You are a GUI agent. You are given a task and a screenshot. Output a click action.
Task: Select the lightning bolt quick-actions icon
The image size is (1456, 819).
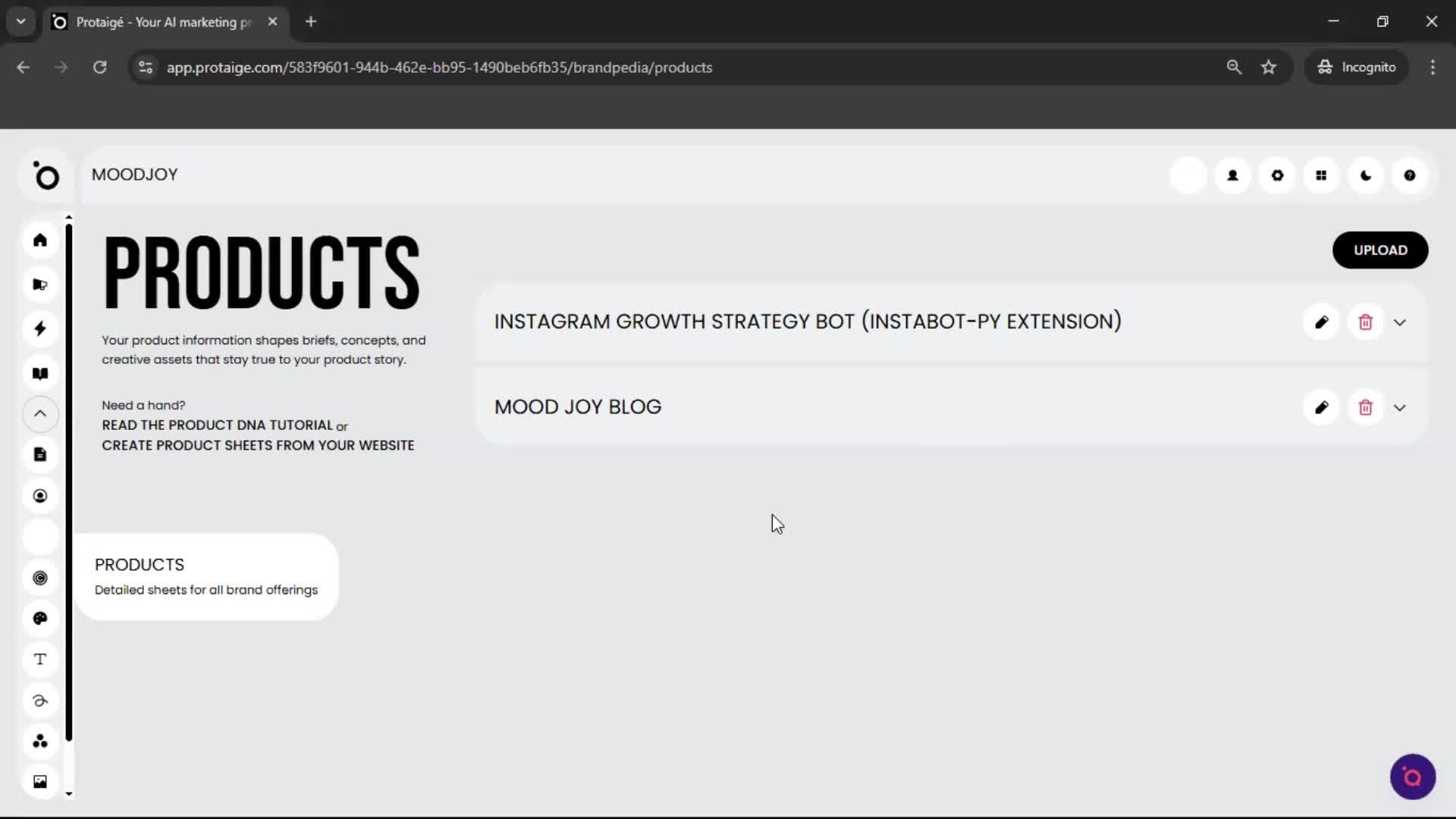click(x=39, y=328)
